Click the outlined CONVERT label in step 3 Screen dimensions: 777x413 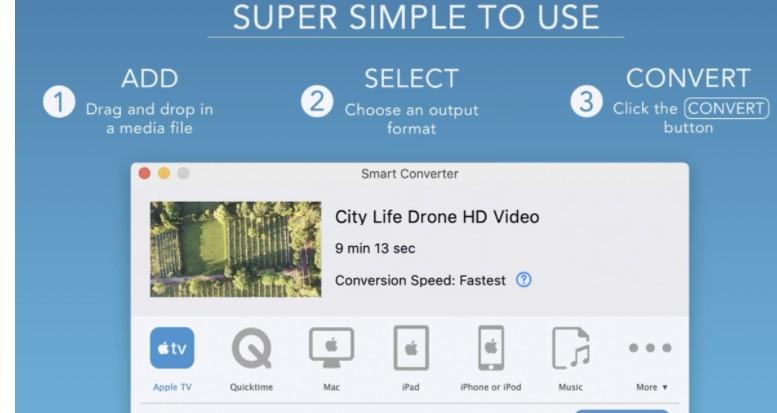click(726, 109)
